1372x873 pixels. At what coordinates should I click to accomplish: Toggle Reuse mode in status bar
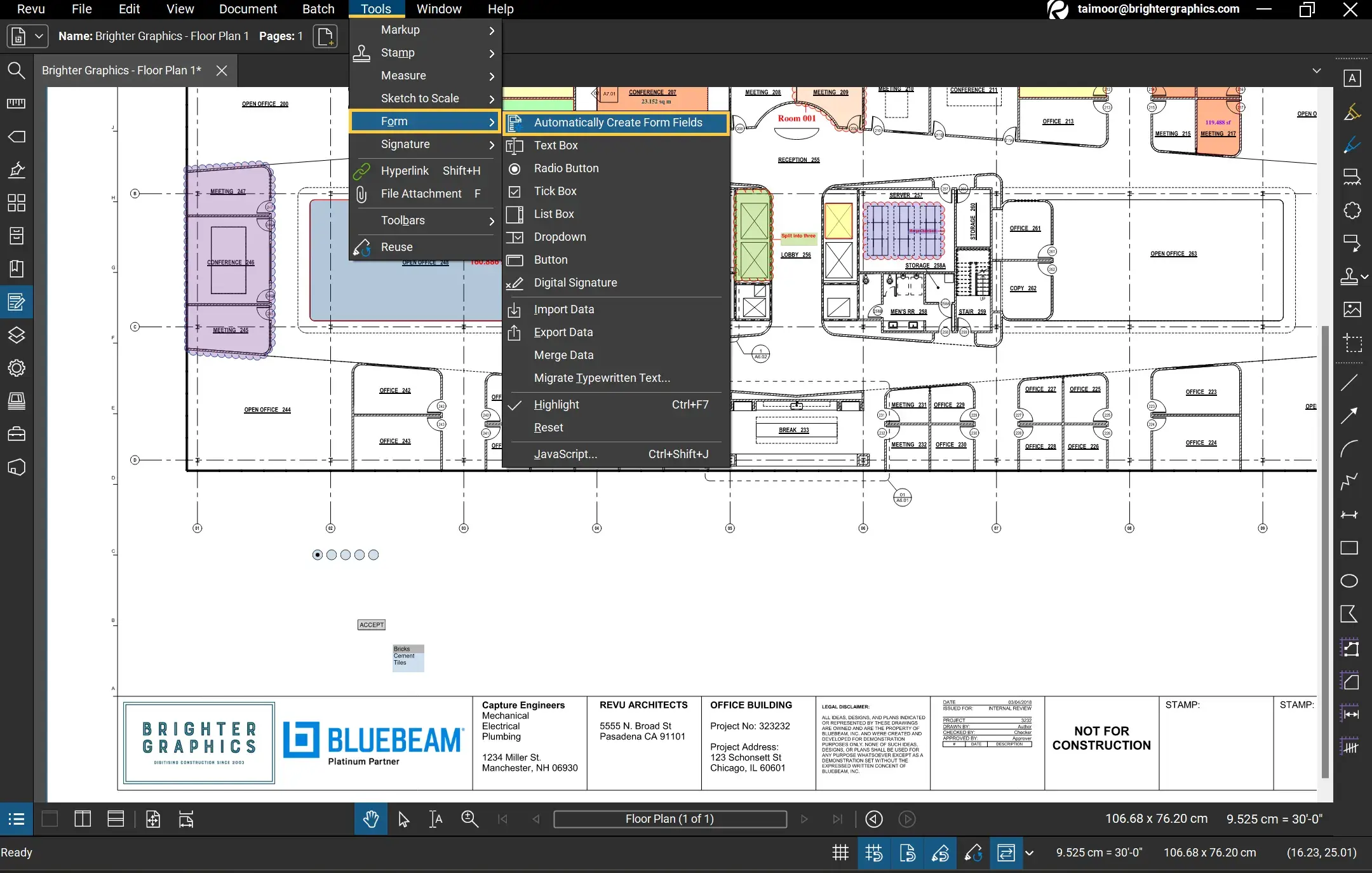pyautogui.click(x=974, y=853)
